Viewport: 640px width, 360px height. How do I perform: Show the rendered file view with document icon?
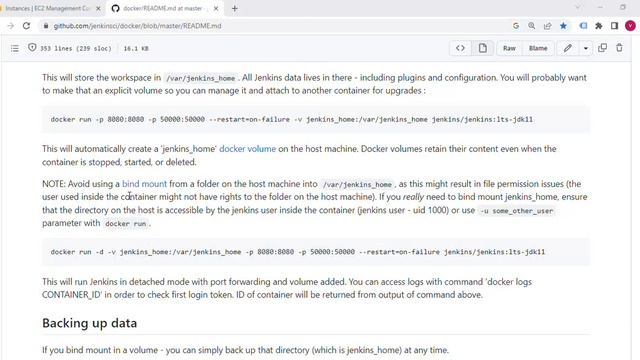[x=482, y=48]
